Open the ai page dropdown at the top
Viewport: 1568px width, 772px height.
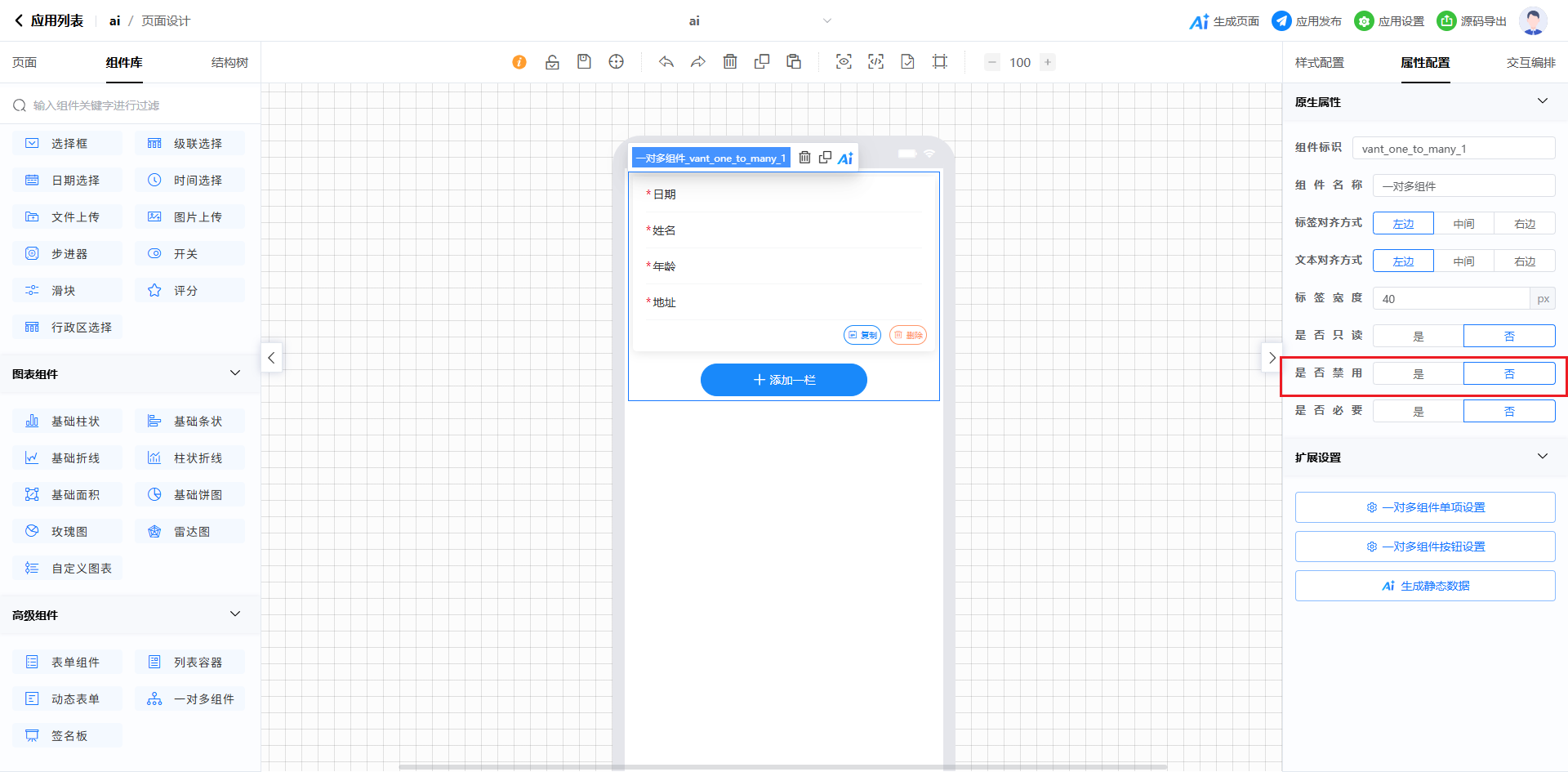point(826,21)
